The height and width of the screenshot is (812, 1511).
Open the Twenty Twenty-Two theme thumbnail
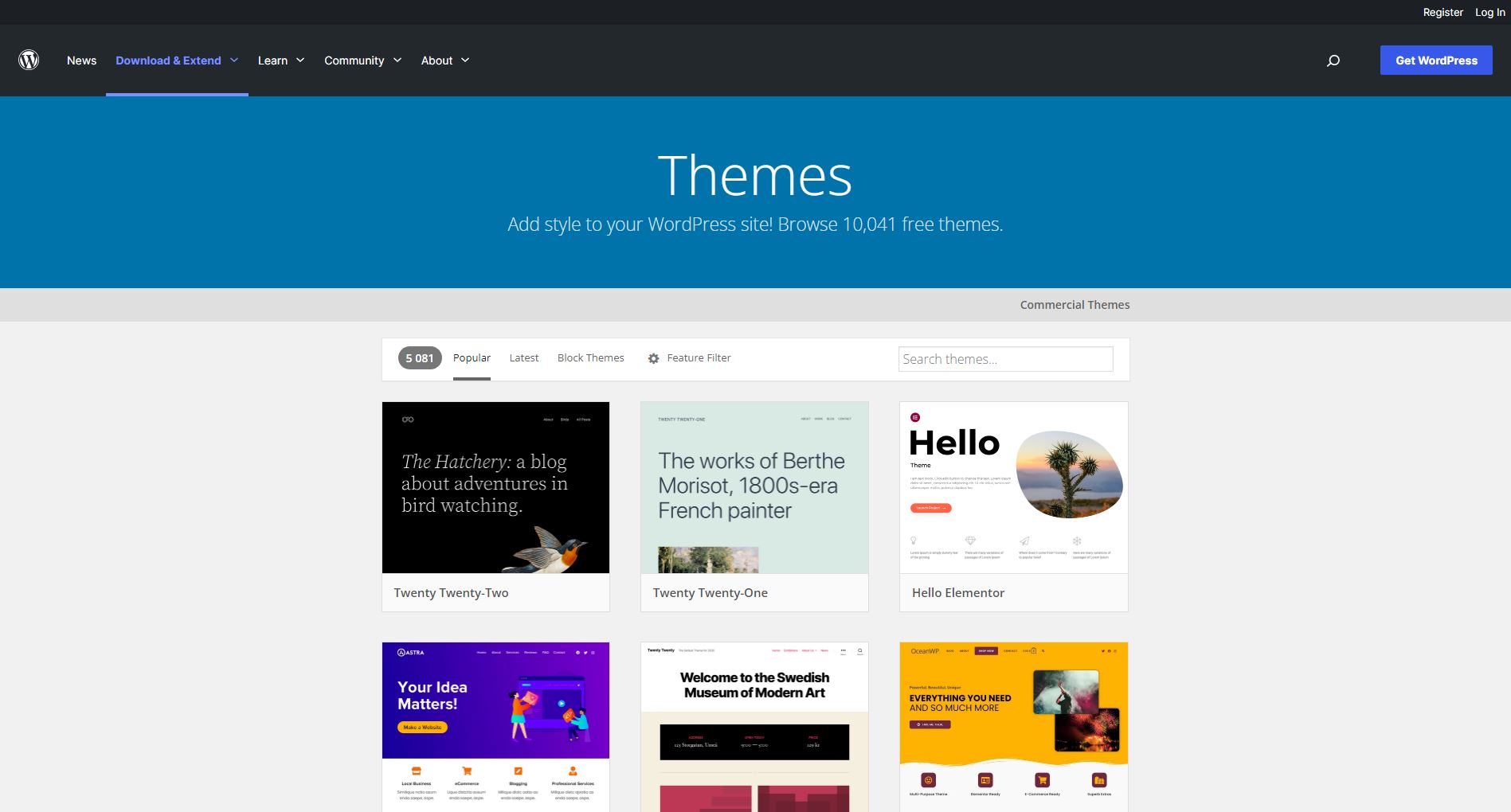point(495,487)
